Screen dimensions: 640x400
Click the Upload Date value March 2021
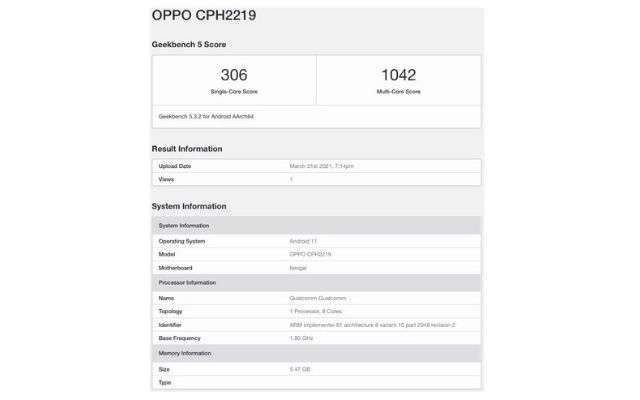tap(321, 166)
